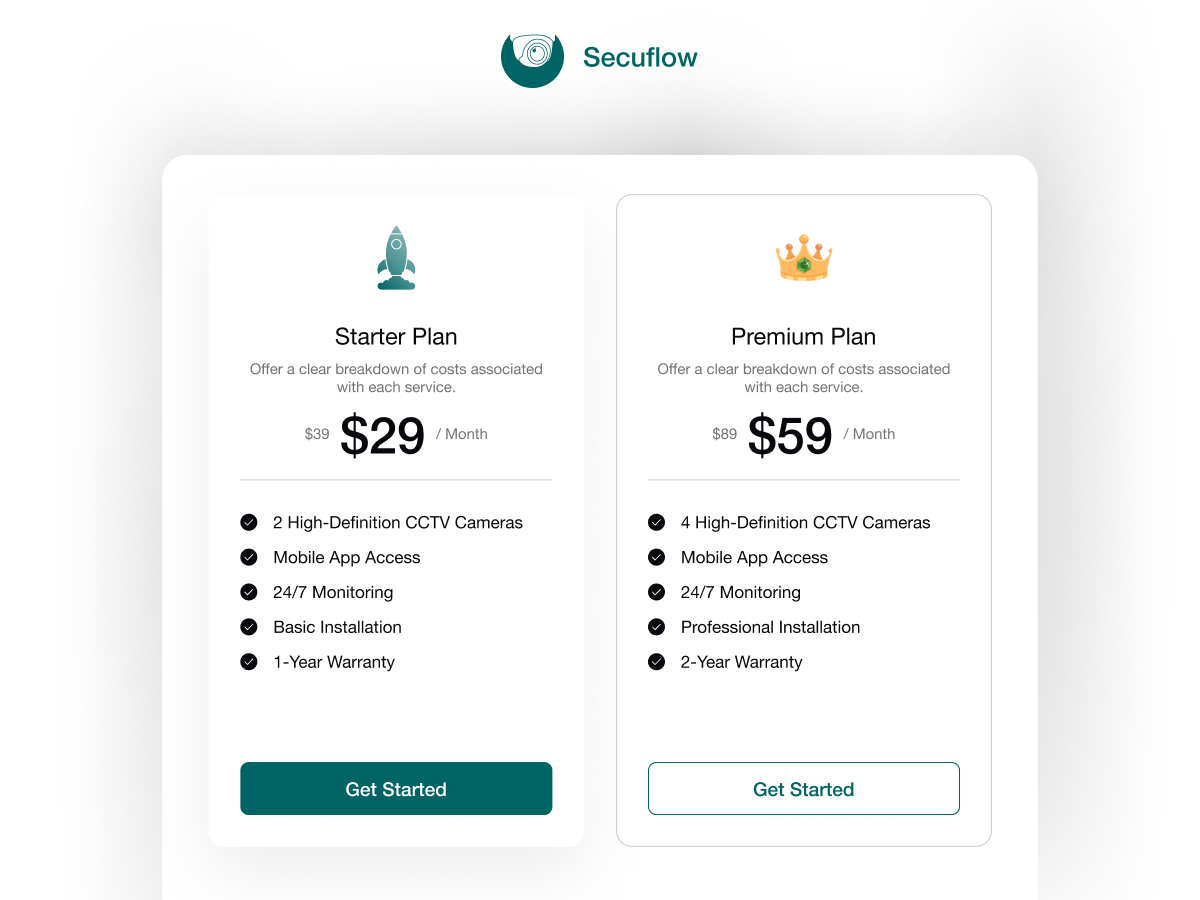
Task: Click the crossed-out $89 original price
Action: click(724, 434)
